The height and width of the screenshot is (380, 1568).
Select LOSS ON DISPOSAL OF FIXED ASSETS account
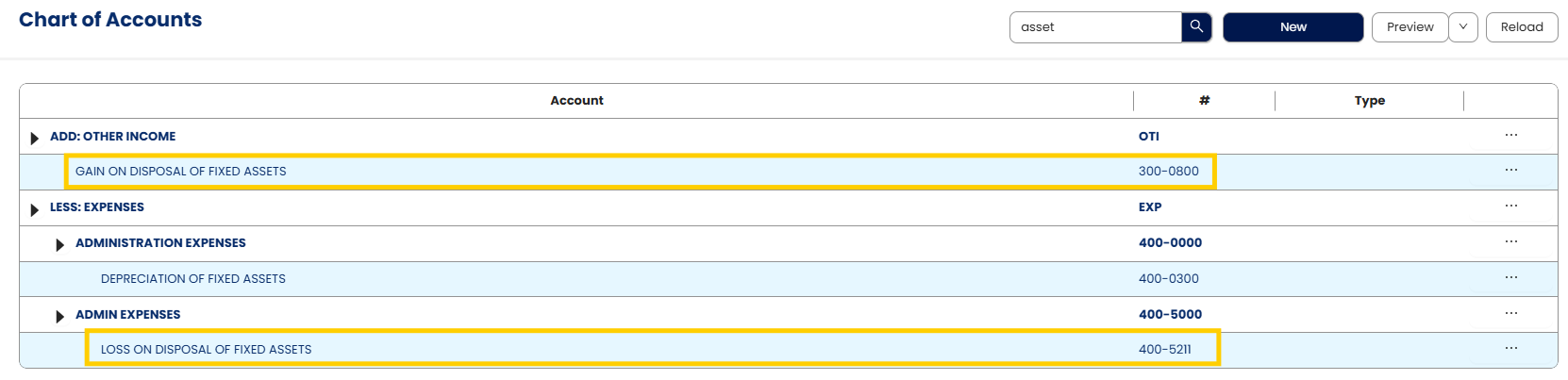pos(207,350)
